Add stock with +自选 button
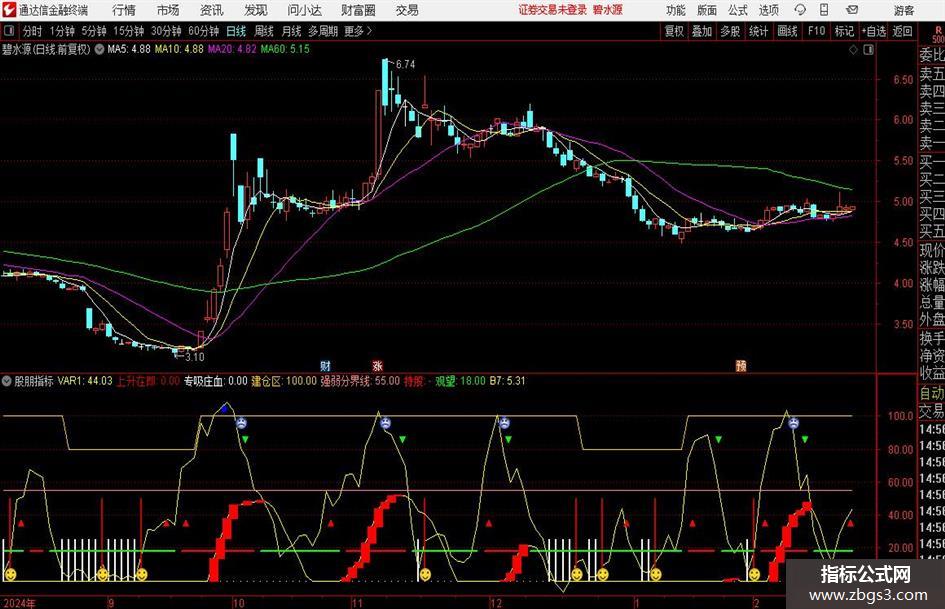 pyautogui.click(x=874, y=31)
